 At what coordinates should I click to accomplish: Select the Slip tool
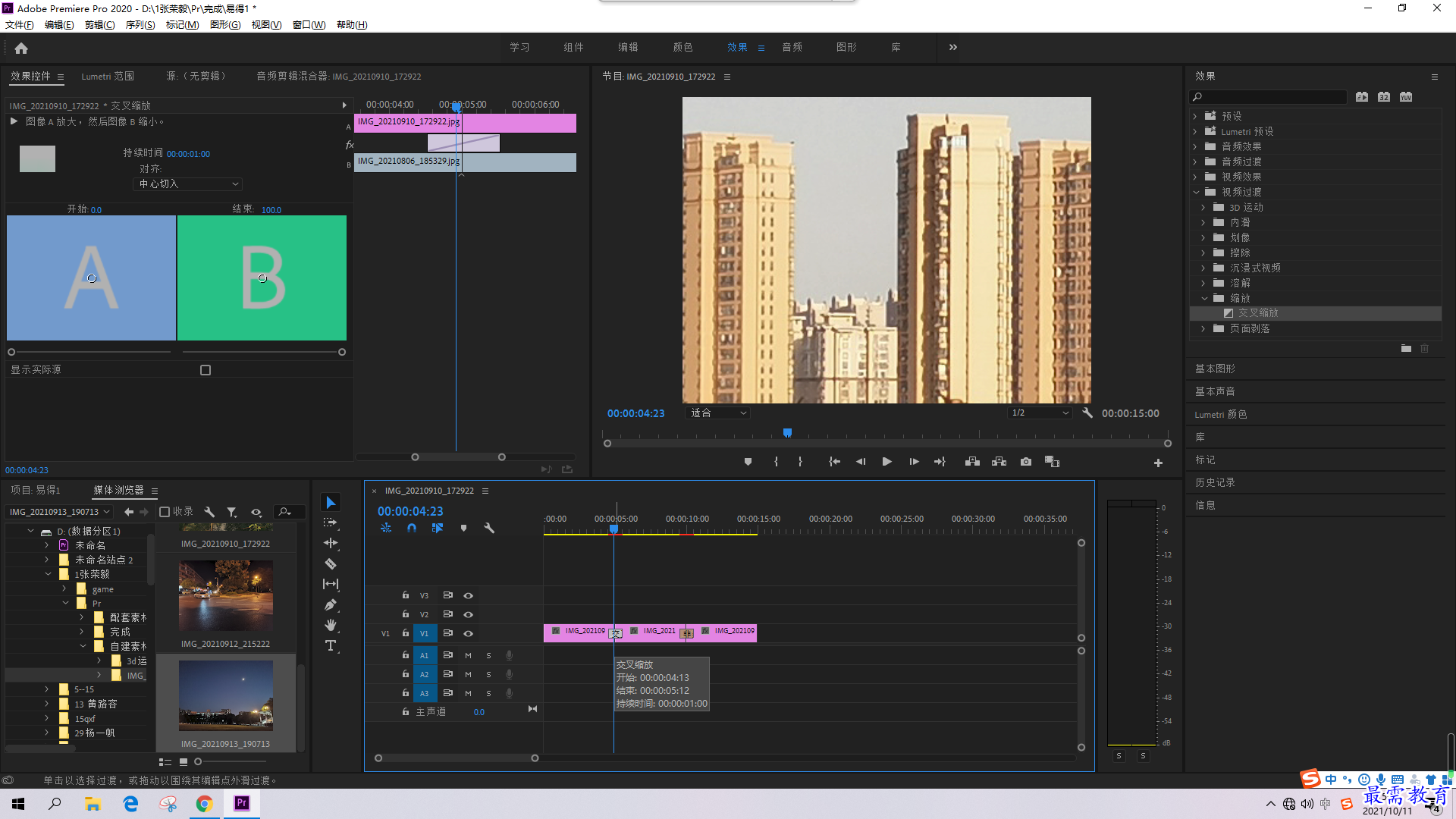[331, 584]
